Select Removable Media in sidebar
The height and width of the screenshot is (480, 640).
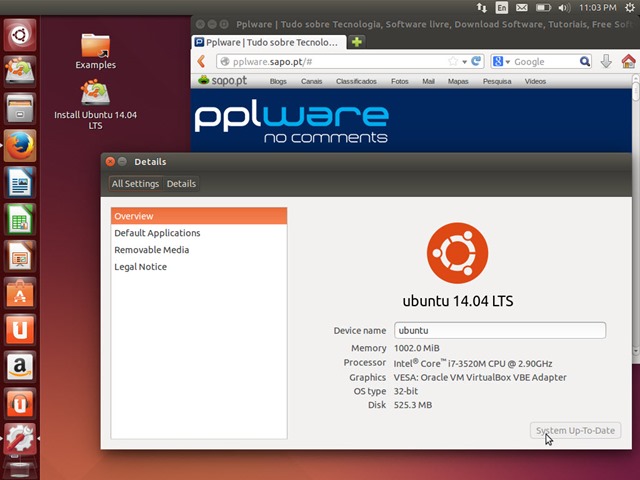199,250
